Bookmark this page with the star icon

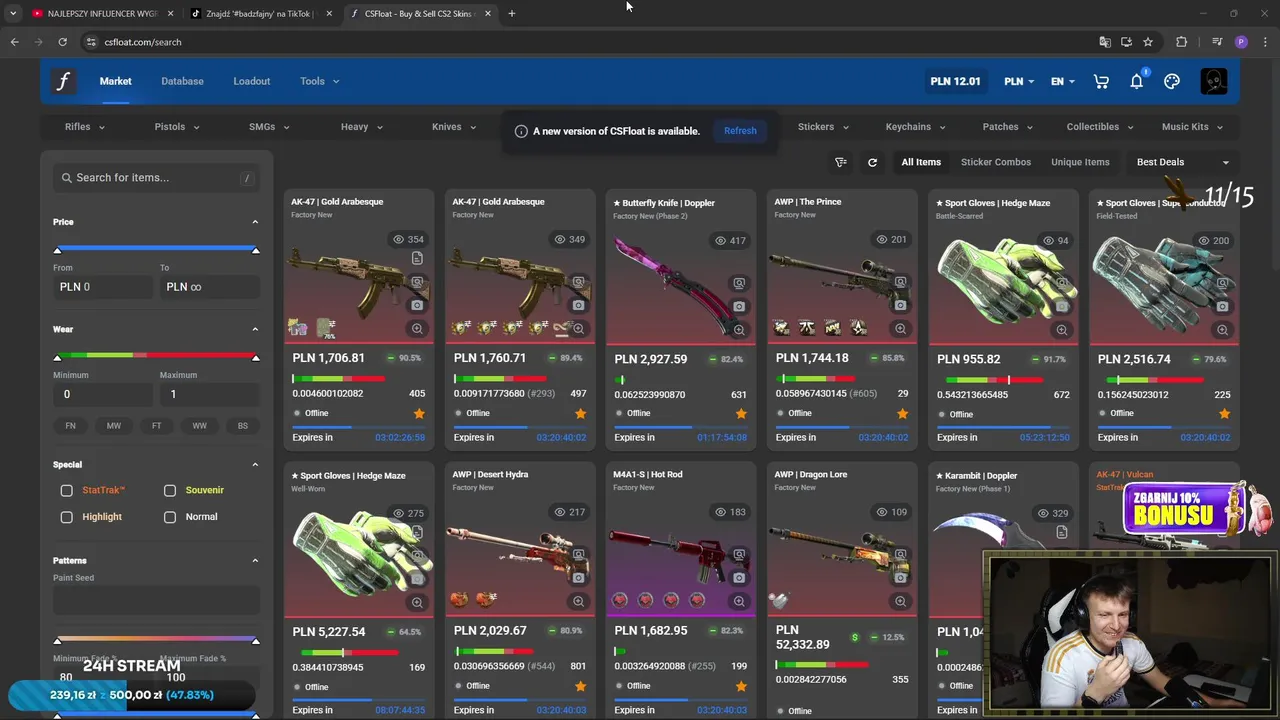pos(1148,42)
